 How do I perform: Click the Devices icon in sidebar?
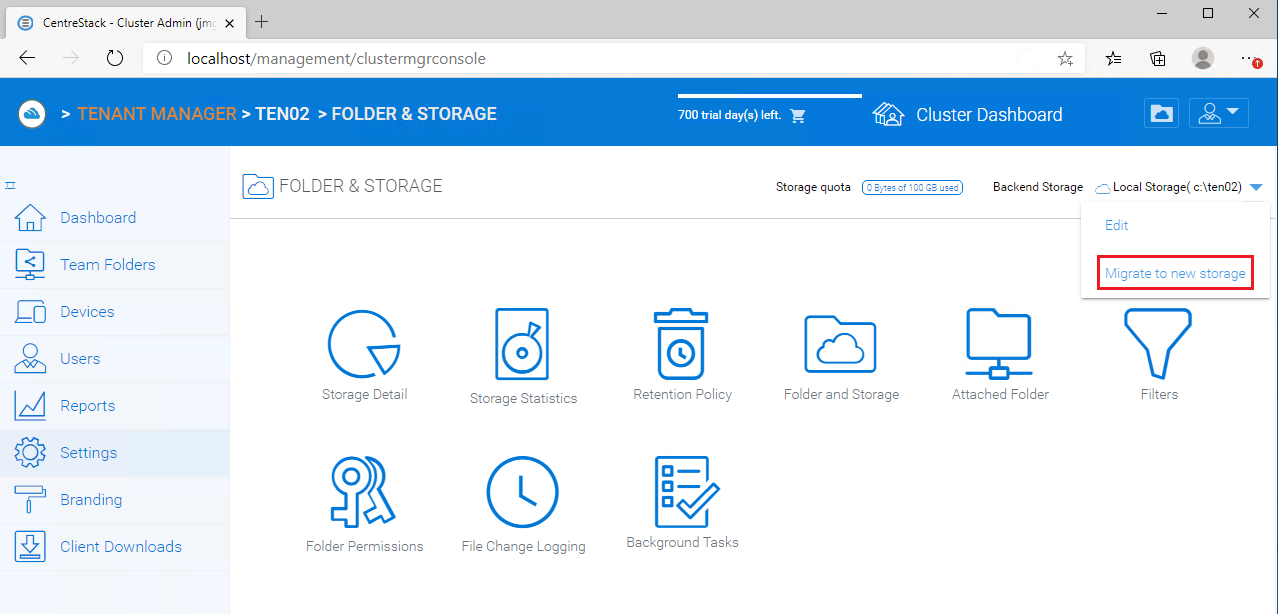[31, 311]
